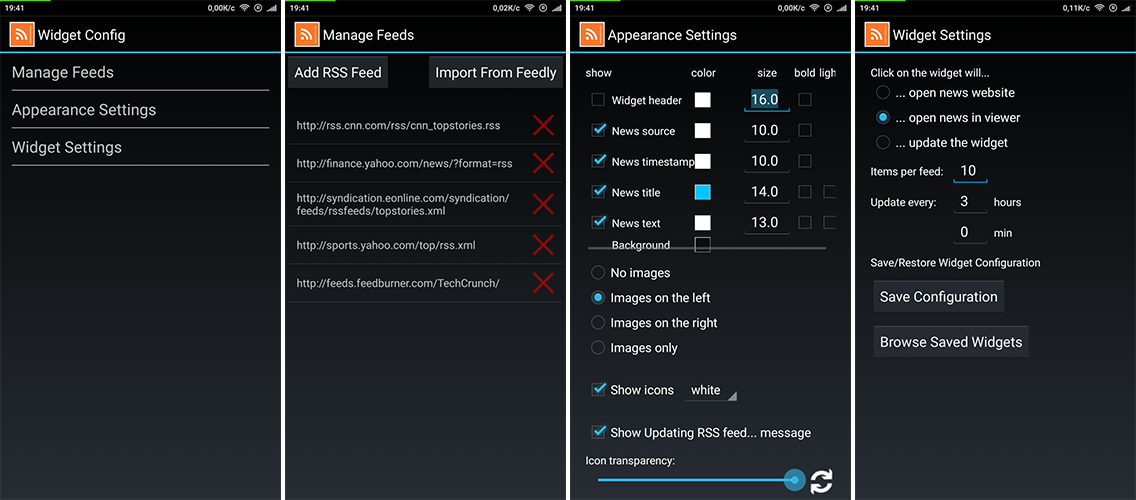Viewport: 1136px width, 500px height.
Task: Tap the http://feeds.feedburner.com/TechCrunch/ feed URL
Action: coord(398,283)
